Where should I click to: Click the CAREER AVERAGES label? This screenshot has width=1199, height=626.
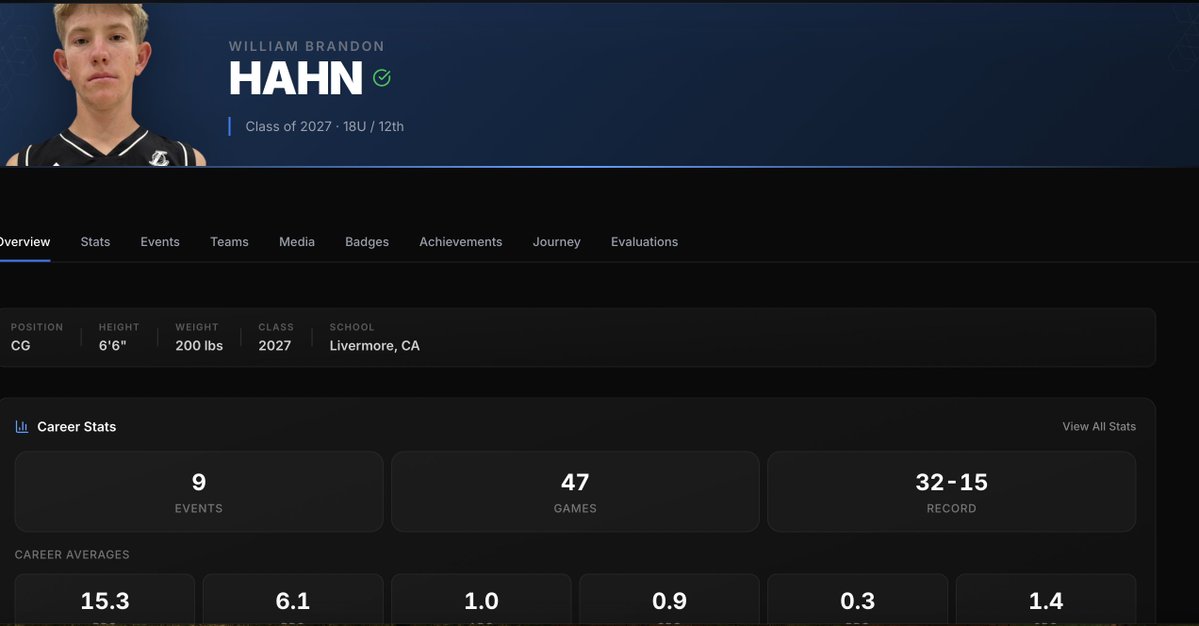72,554
